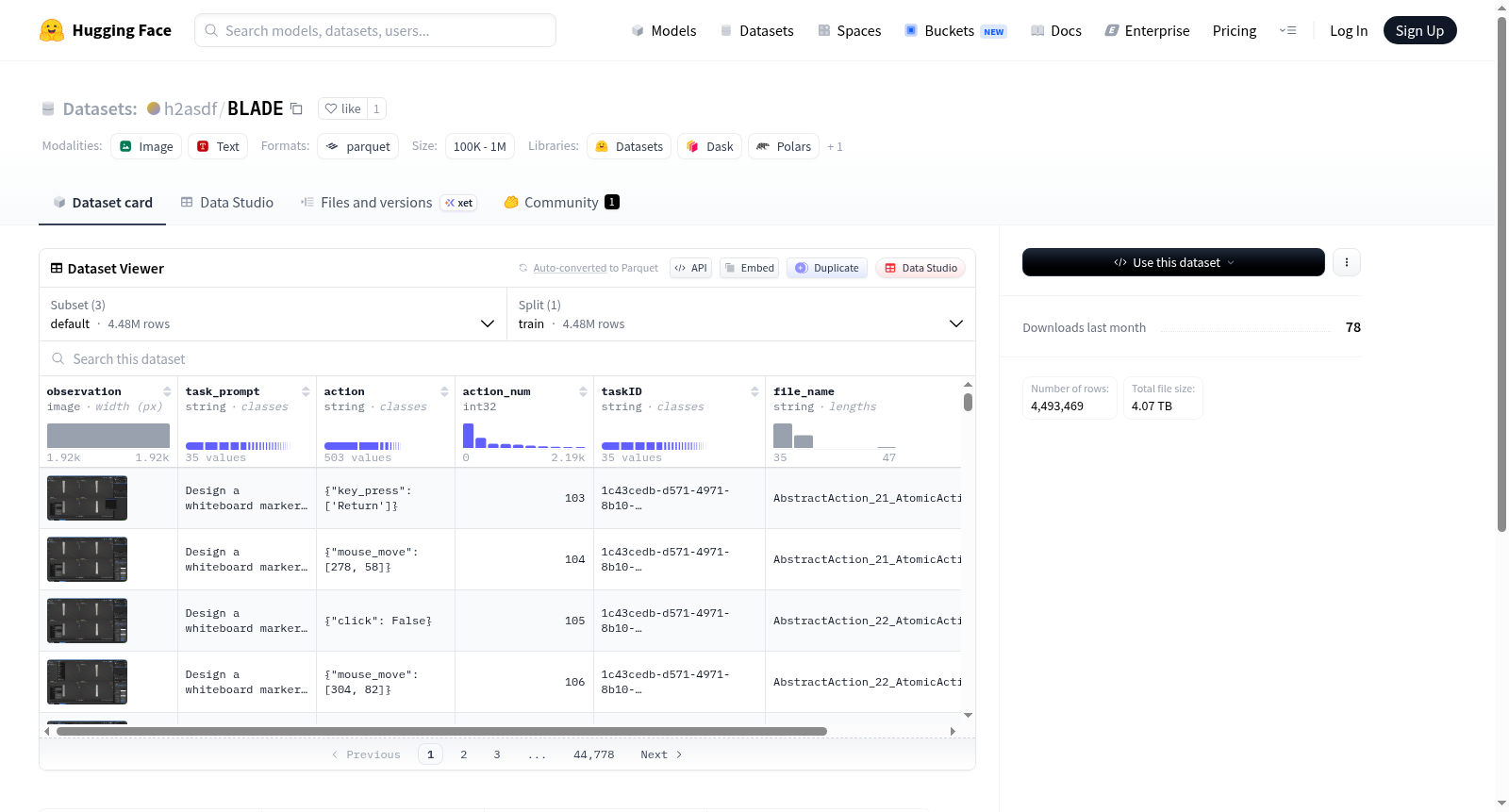Click the Sign Up button

(x=1419, y=30)
